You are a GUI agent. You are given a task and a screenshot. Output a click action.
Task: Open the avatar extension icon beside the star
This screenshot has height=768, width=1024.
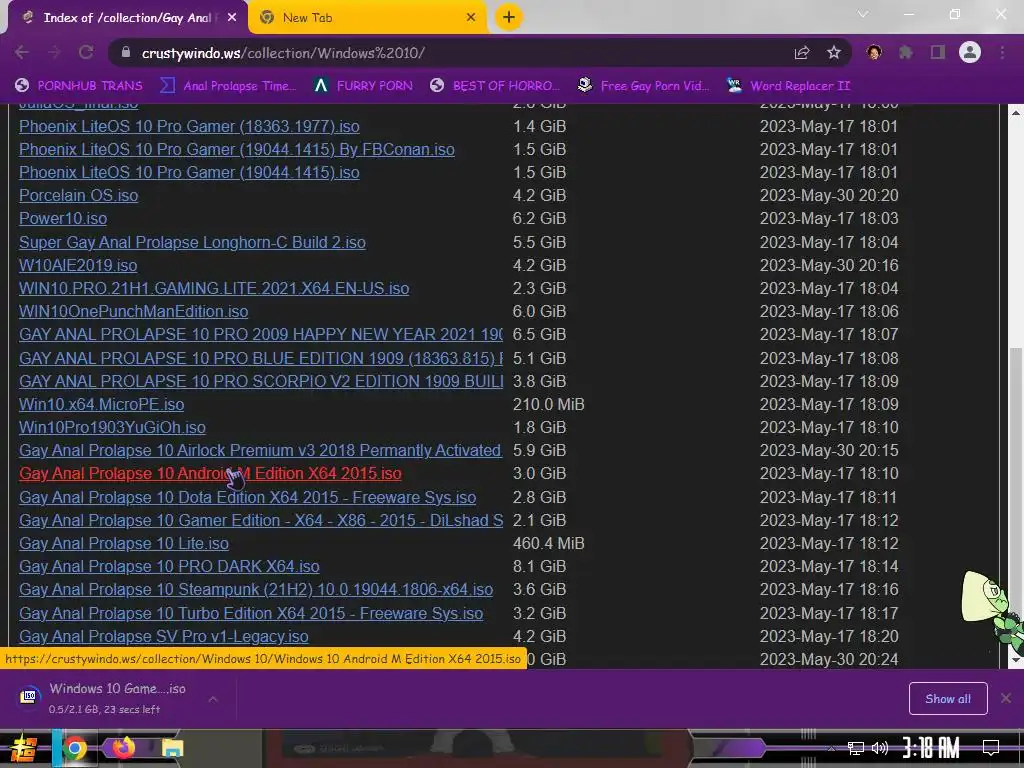(x=874, y=52)
